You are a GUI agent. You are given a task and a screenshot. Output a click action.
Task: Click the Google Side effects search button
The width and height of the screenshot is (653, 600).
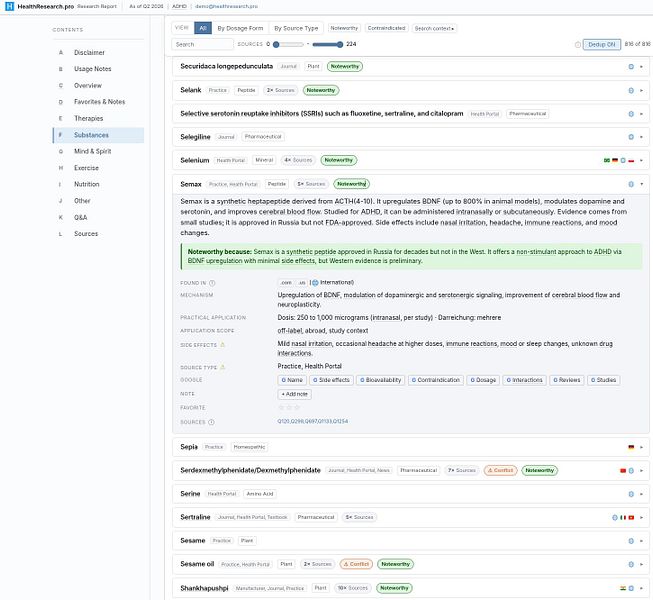tap(331, 380)
